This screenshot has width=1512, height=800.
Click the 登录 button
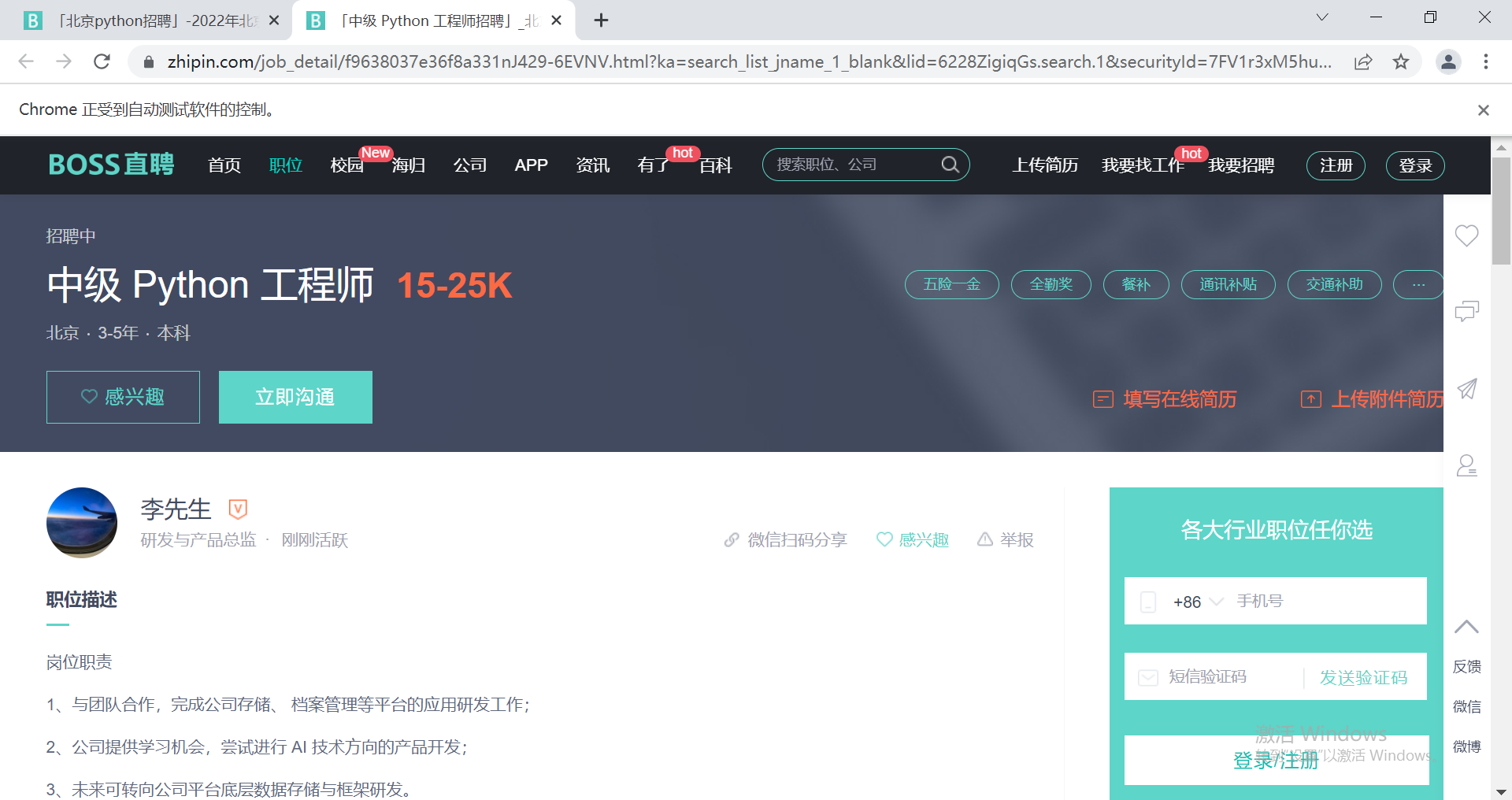click(x=1415, y=165)
